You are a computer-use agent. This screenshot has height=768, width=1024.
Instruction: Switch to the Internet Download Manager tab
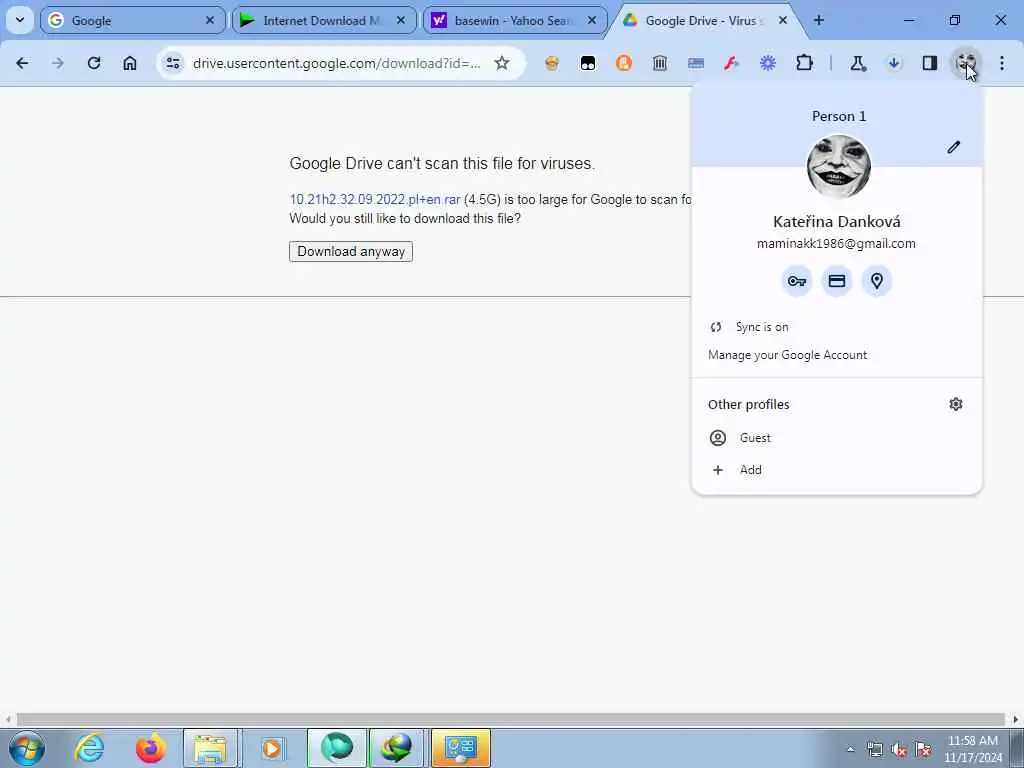(x=324, y=20)
